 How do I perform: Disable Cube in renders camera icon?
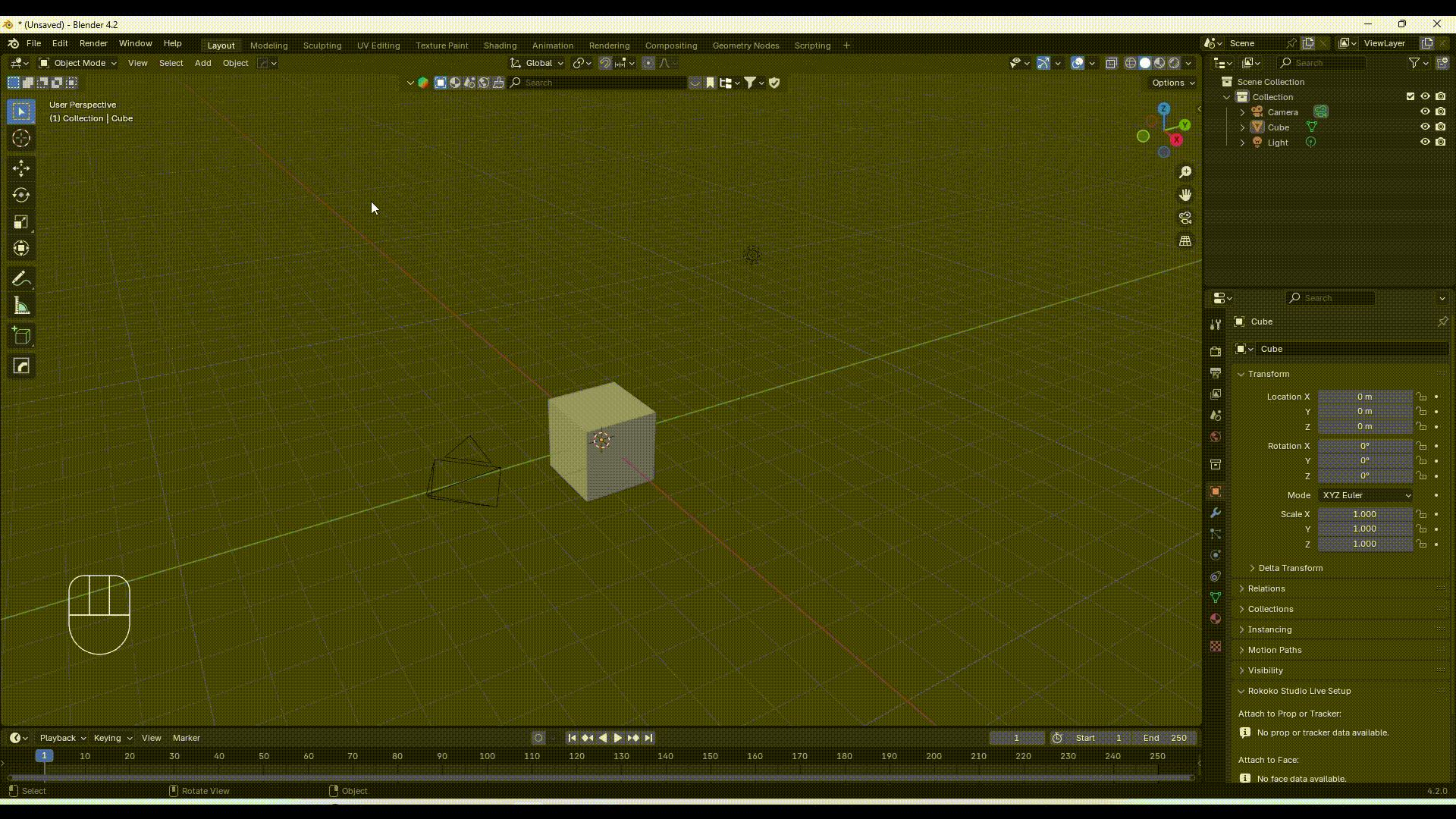[x=1440, y=127]
